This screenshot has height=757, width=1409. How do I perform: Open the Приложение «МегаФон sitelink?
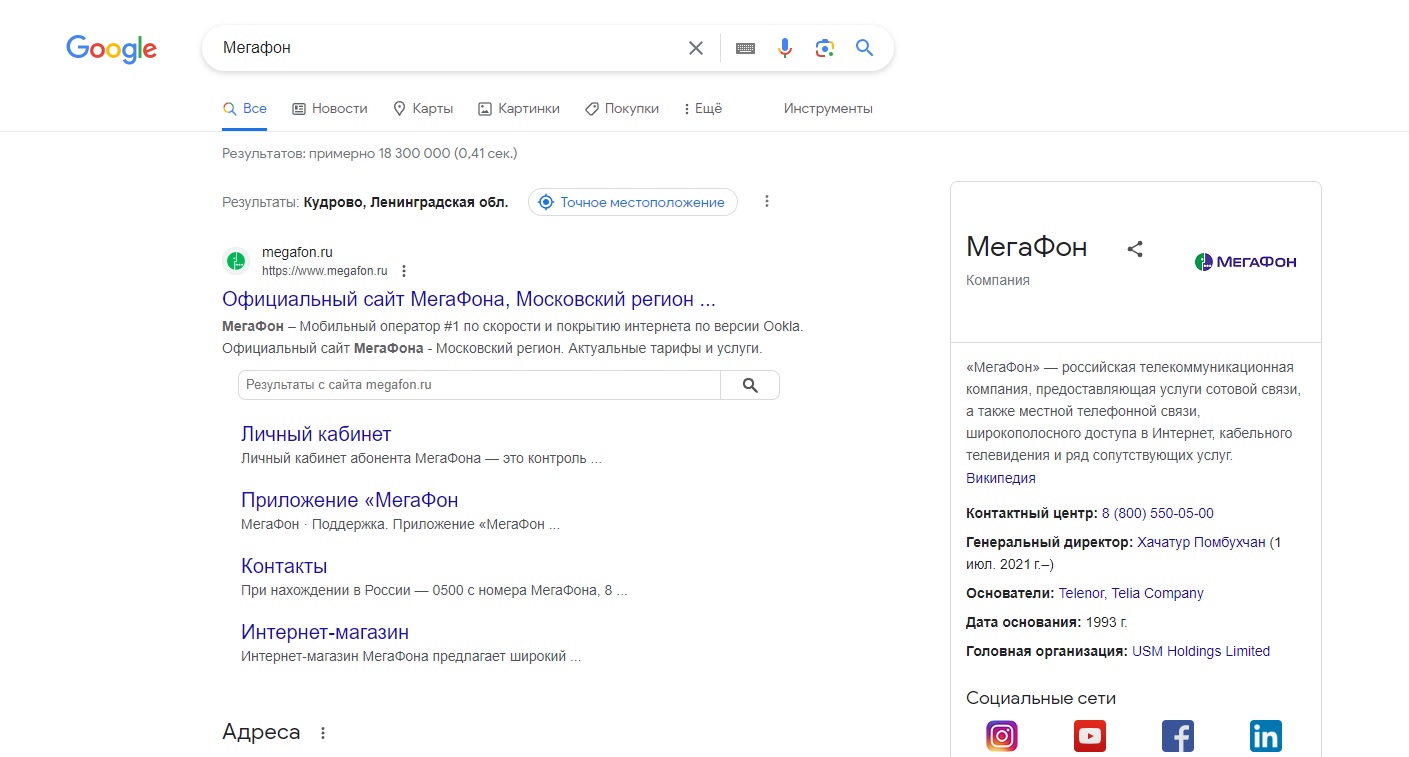coord(350,500)
